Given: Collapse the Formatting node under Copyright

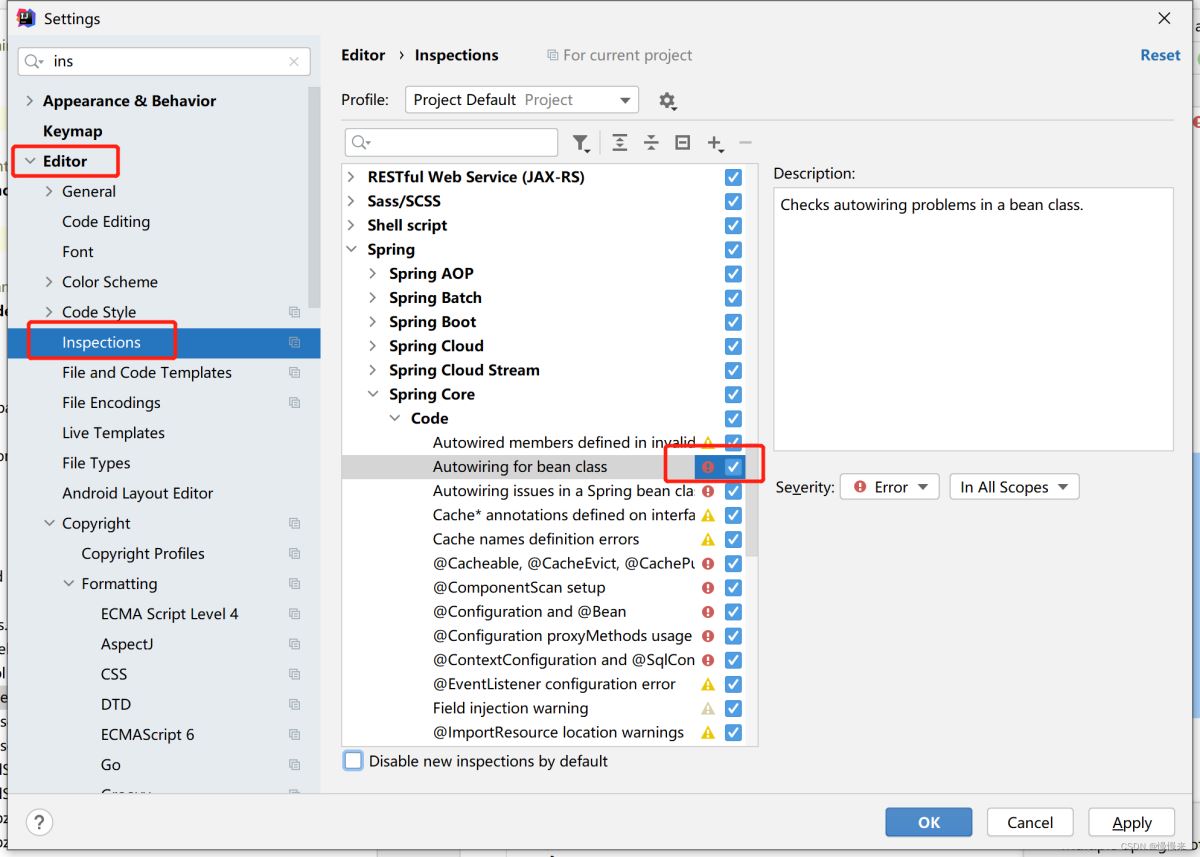Looking at the screenshot, I should 69,583.
